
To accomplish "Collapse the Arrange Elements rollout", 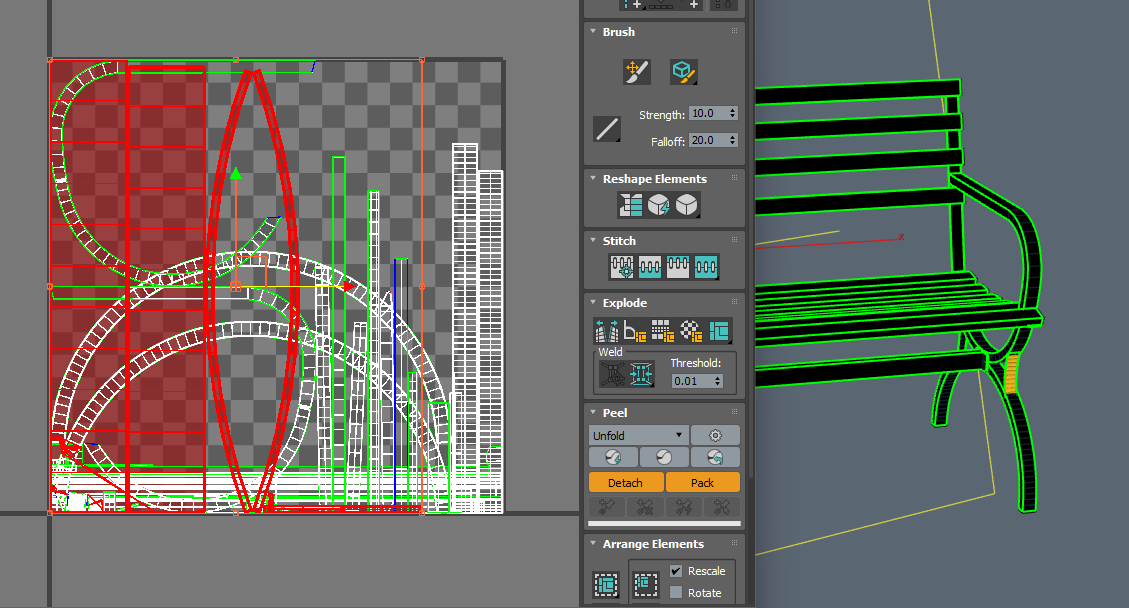I will coord(652,544).
